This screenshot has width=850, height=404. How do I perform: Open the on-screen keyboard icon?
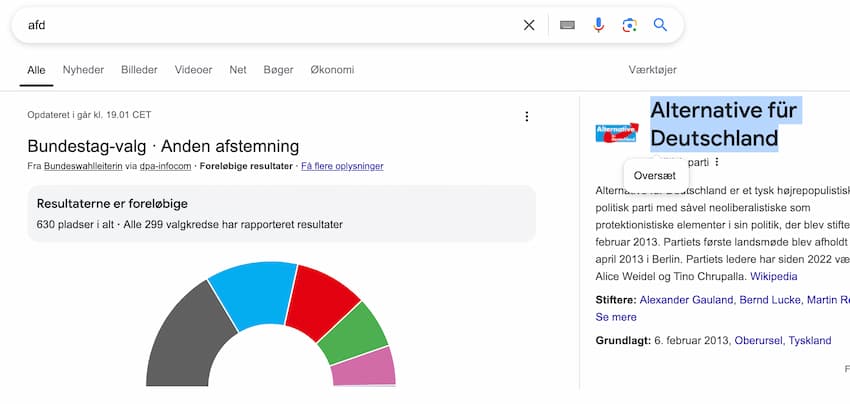(567, 25)
